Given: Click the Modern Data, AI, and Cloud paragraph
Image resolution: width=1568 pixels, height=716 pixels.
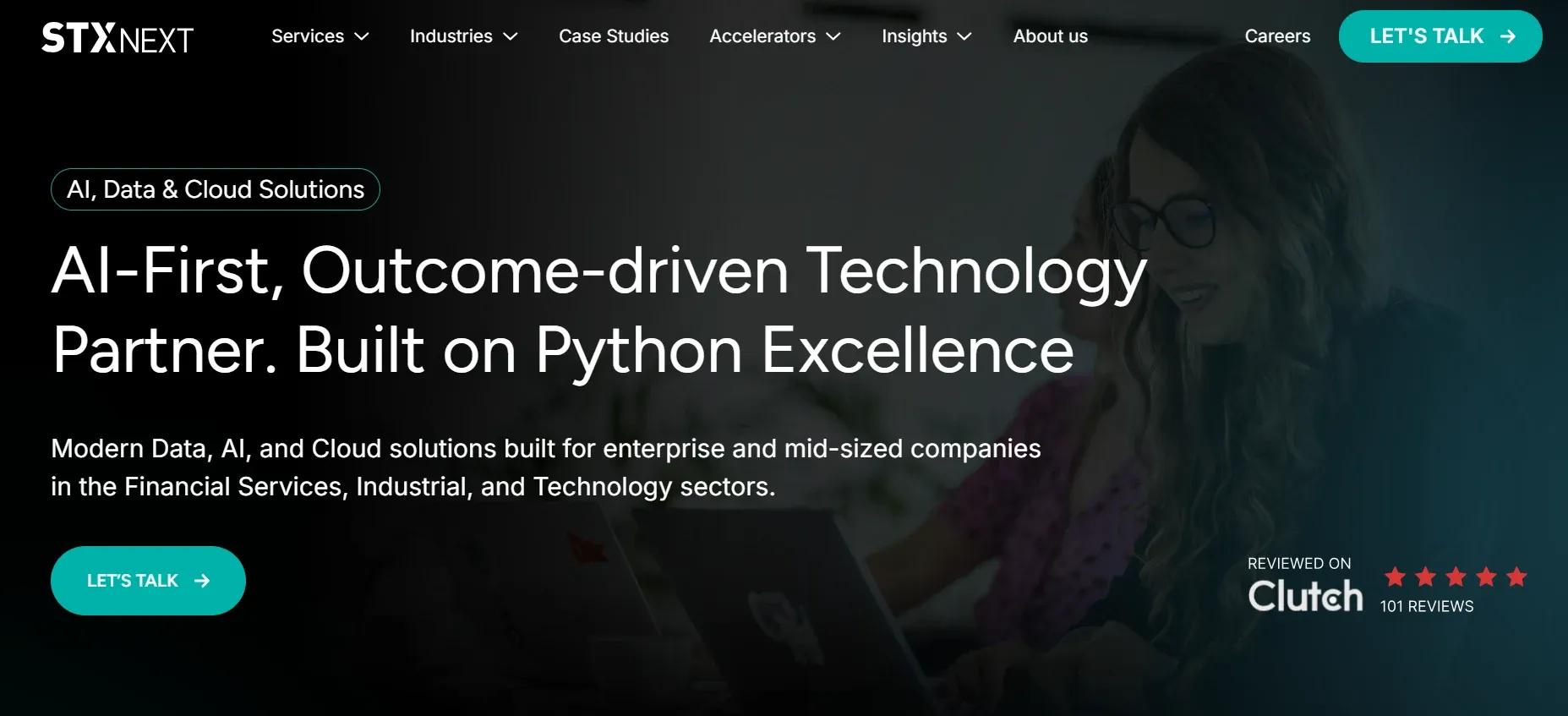Looking at the screenshot, I should [546, 467].
